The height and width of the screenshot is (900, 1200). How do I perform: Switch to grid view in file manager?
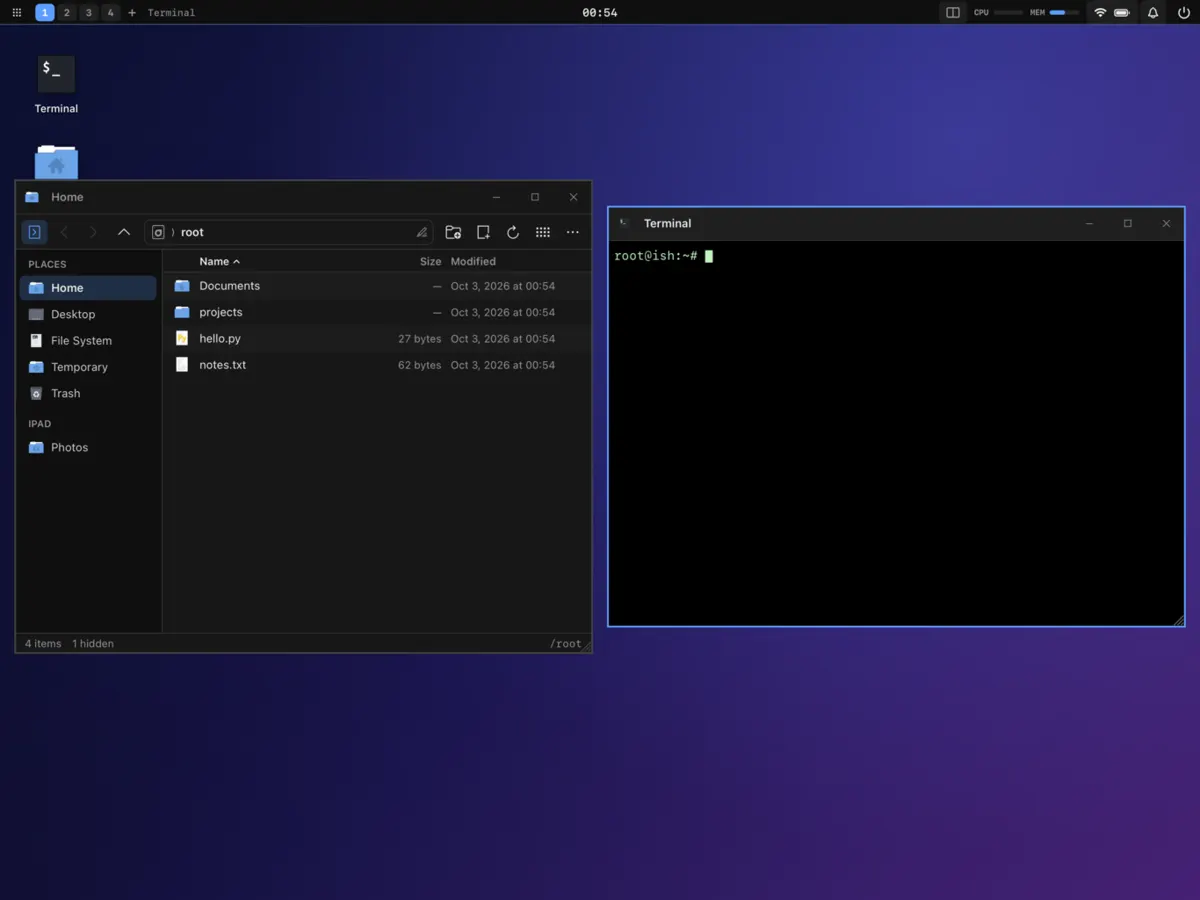[x=543, y=232]
